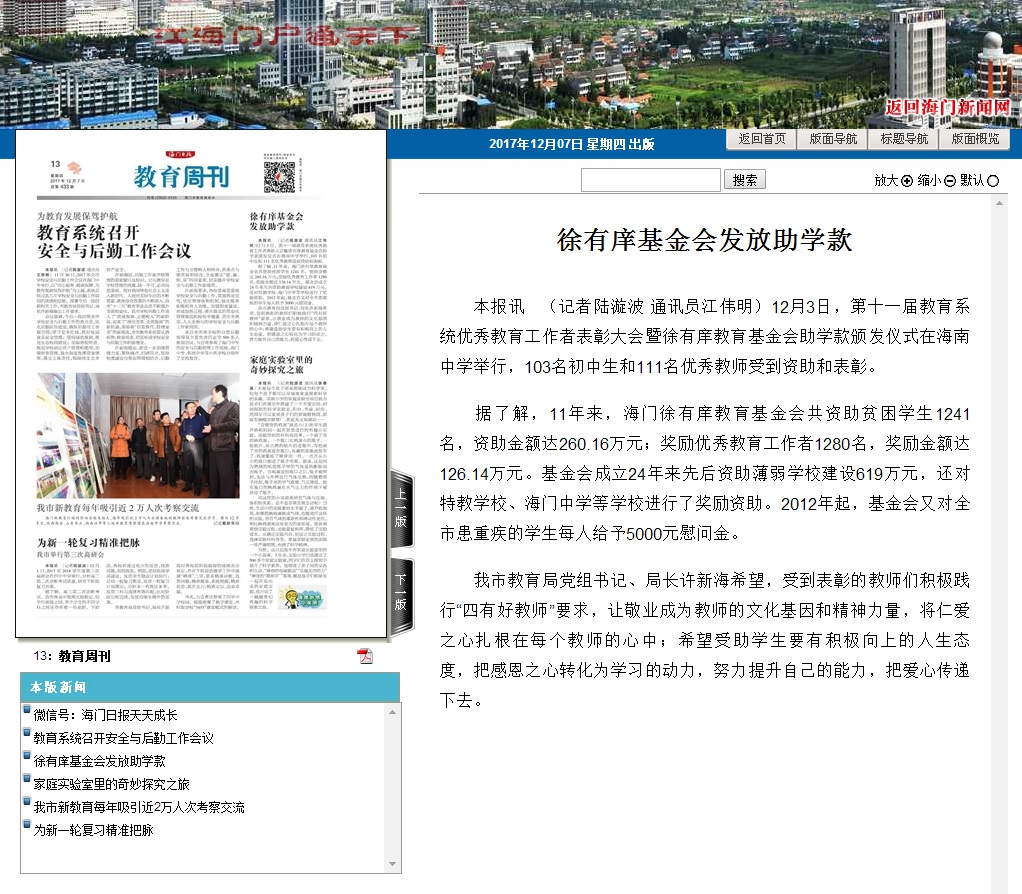Select 家庭实验室里的奇妙探究之旅 headline on page image

282,364
